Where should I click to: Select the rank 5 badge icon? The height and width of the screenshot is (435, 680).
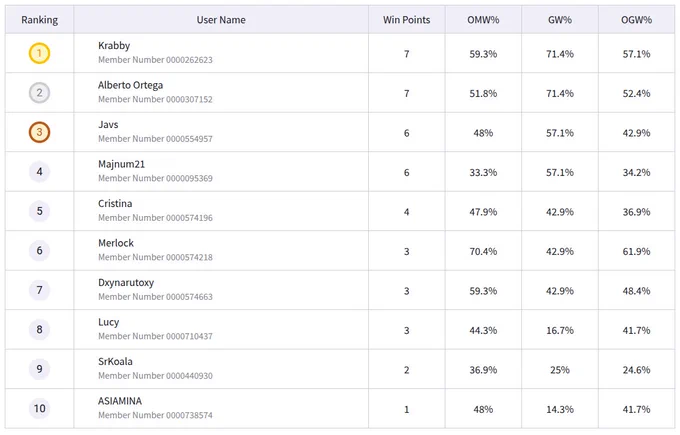click(39, 211)
